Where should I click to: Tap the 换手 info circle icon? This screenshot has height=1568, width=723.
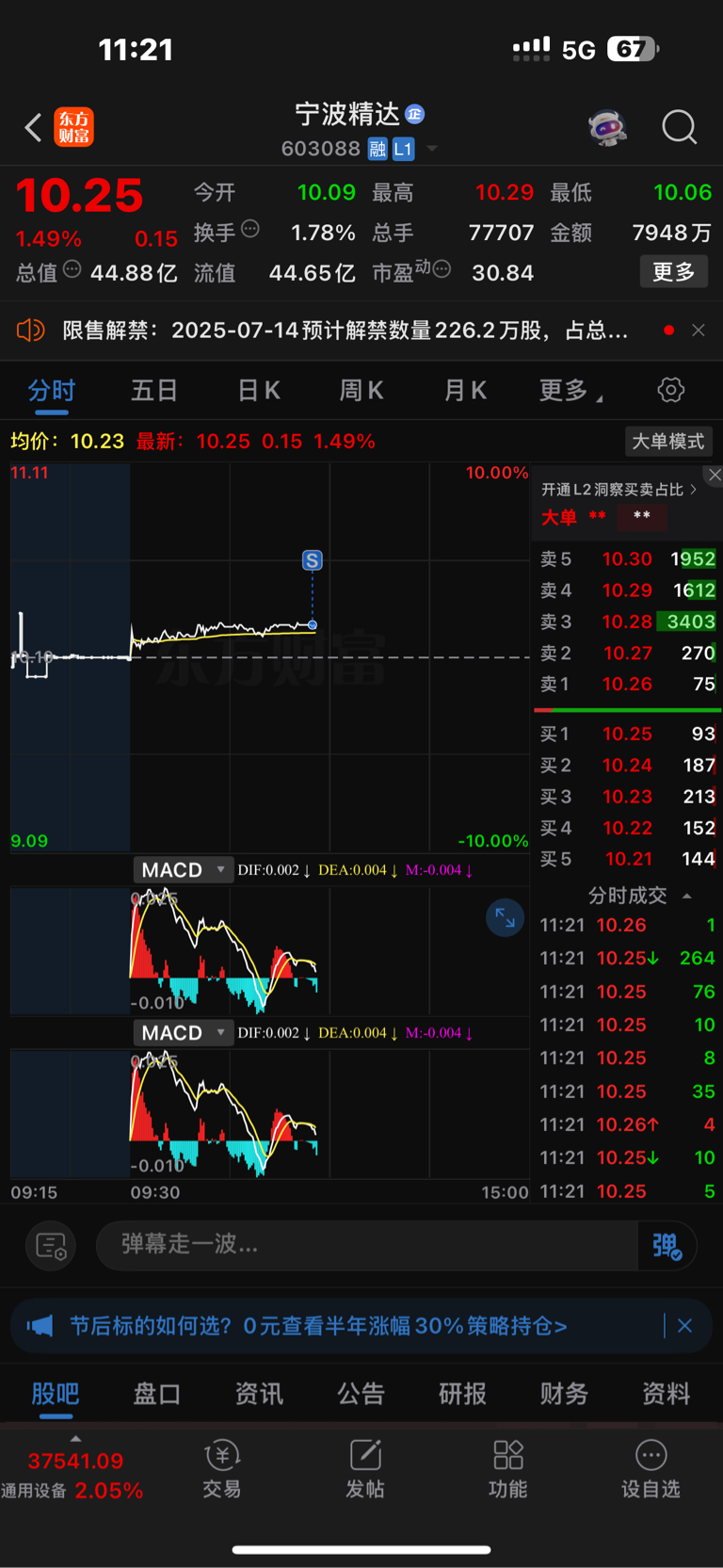tap(250, 228)
